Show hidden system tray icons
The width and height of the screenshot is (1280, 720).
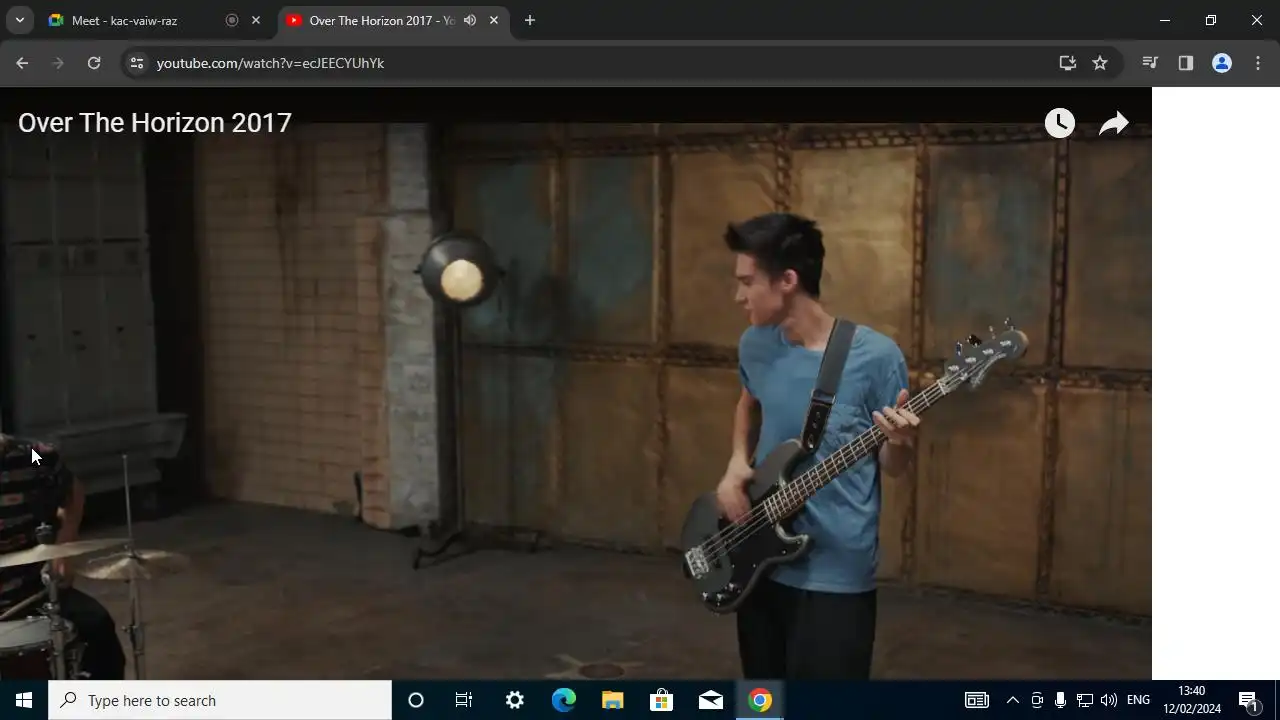click(1013, 700)
